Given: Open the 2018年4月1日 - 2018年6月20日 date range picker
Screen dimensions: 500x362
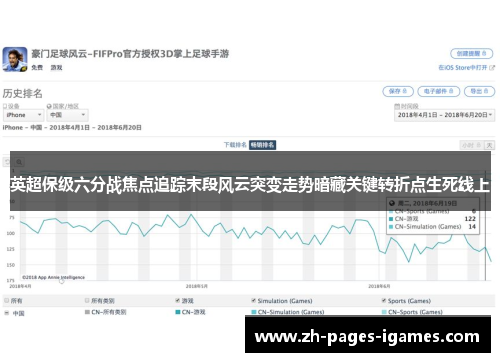Looking at the screenshot, I should point(444,115).
